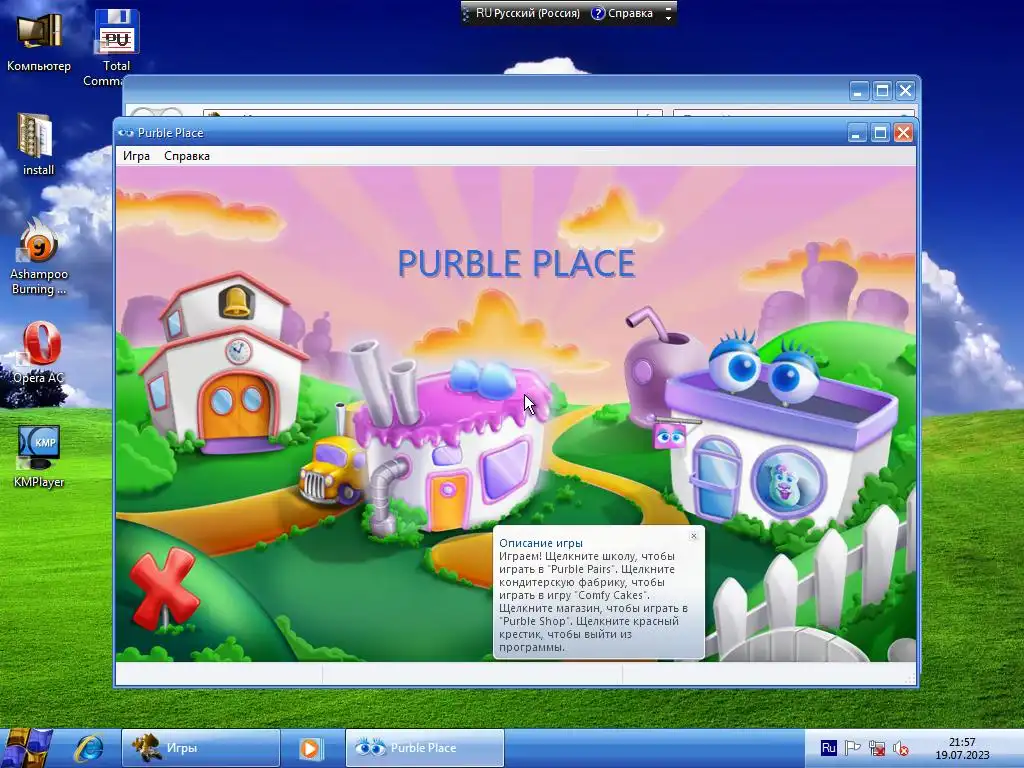The height and width of the screenshot is (768, 1024).
Task: Close the Описание игры tooltip
Action: coord(694,536)
